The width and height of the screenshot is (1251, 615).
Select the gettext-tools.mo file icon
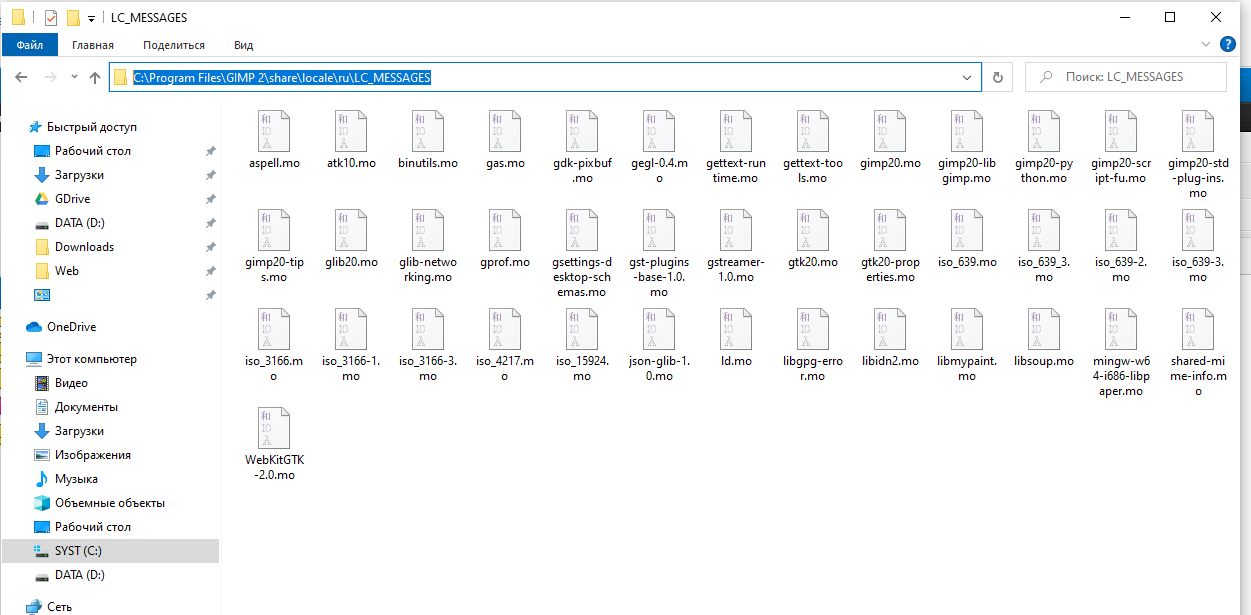point(813,130)
